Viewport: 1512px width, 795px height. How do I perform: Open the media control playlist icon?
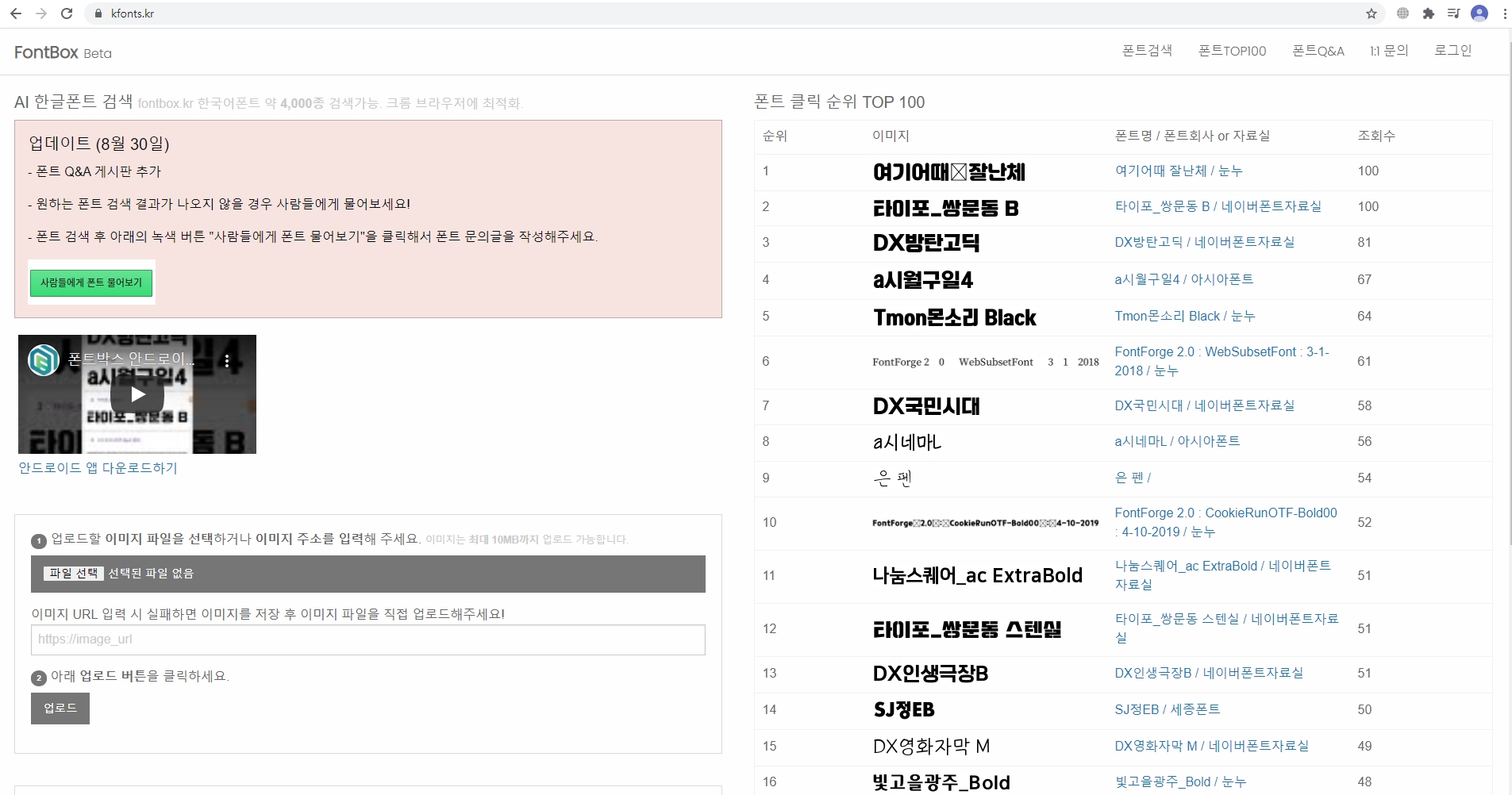point(1453,13)
